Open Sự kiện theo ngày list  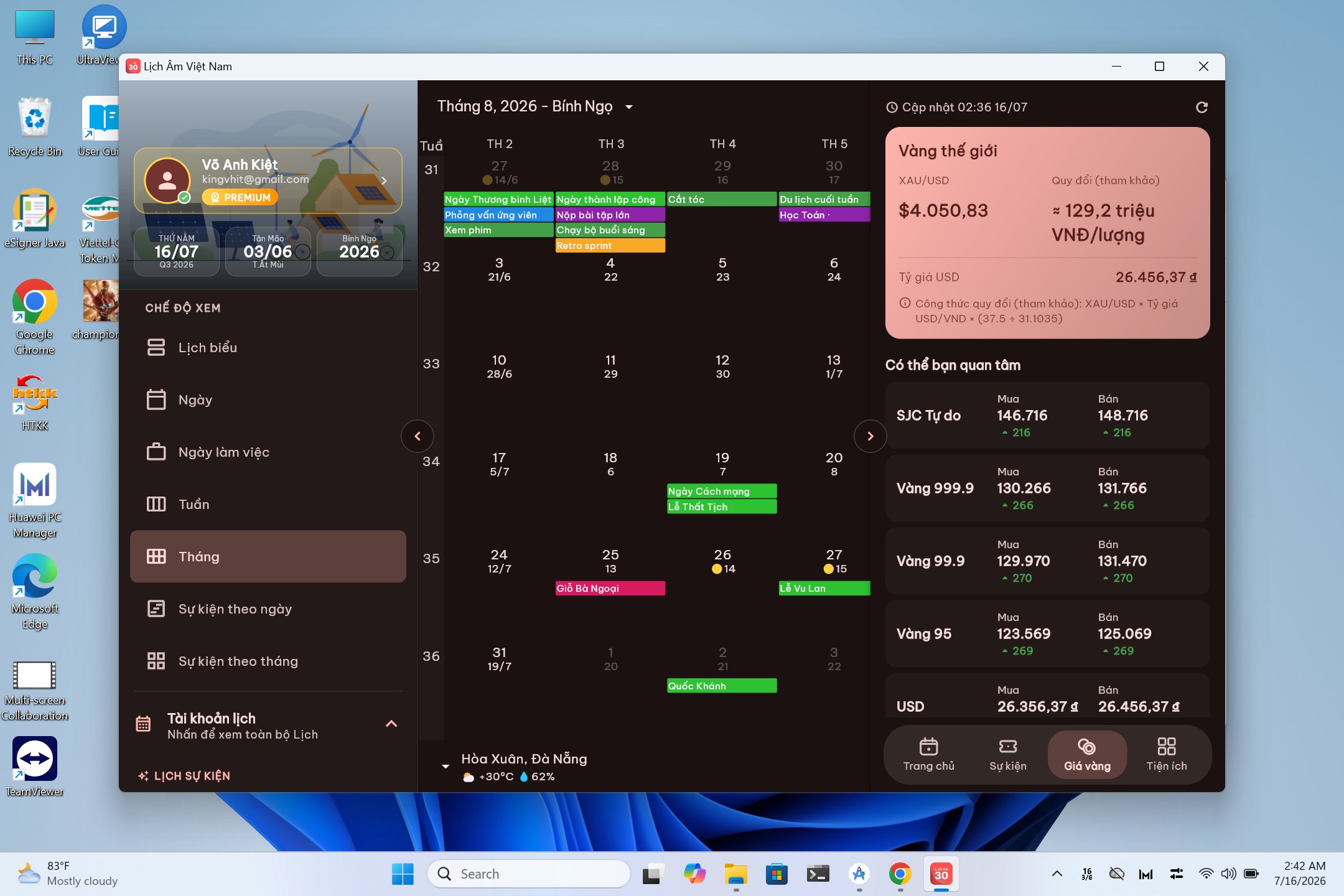pos(268,609)
